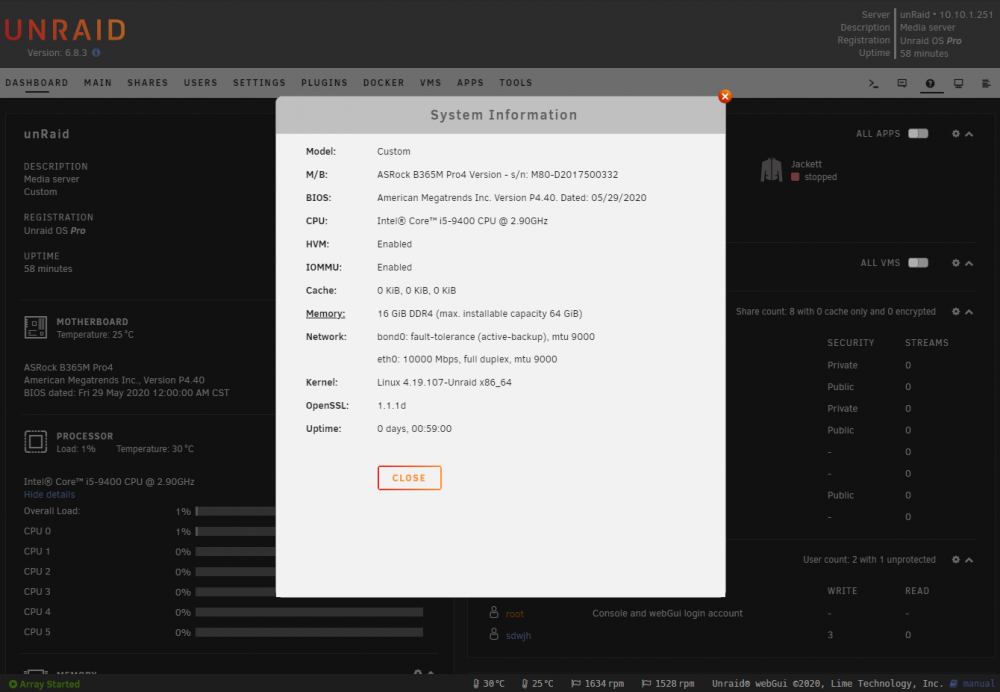Image resolution: width=1000 pixels, height=692 pixels.
Task: Open the DOCKER tab
Action: coord(383,83)
